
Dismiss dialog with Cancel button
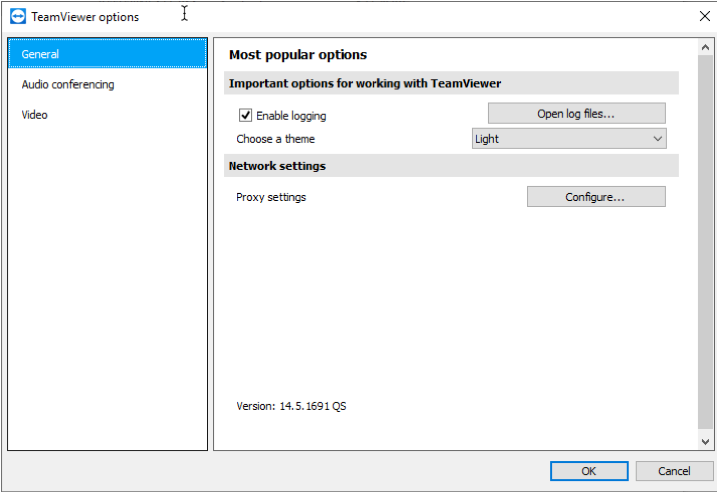[674, 471]
